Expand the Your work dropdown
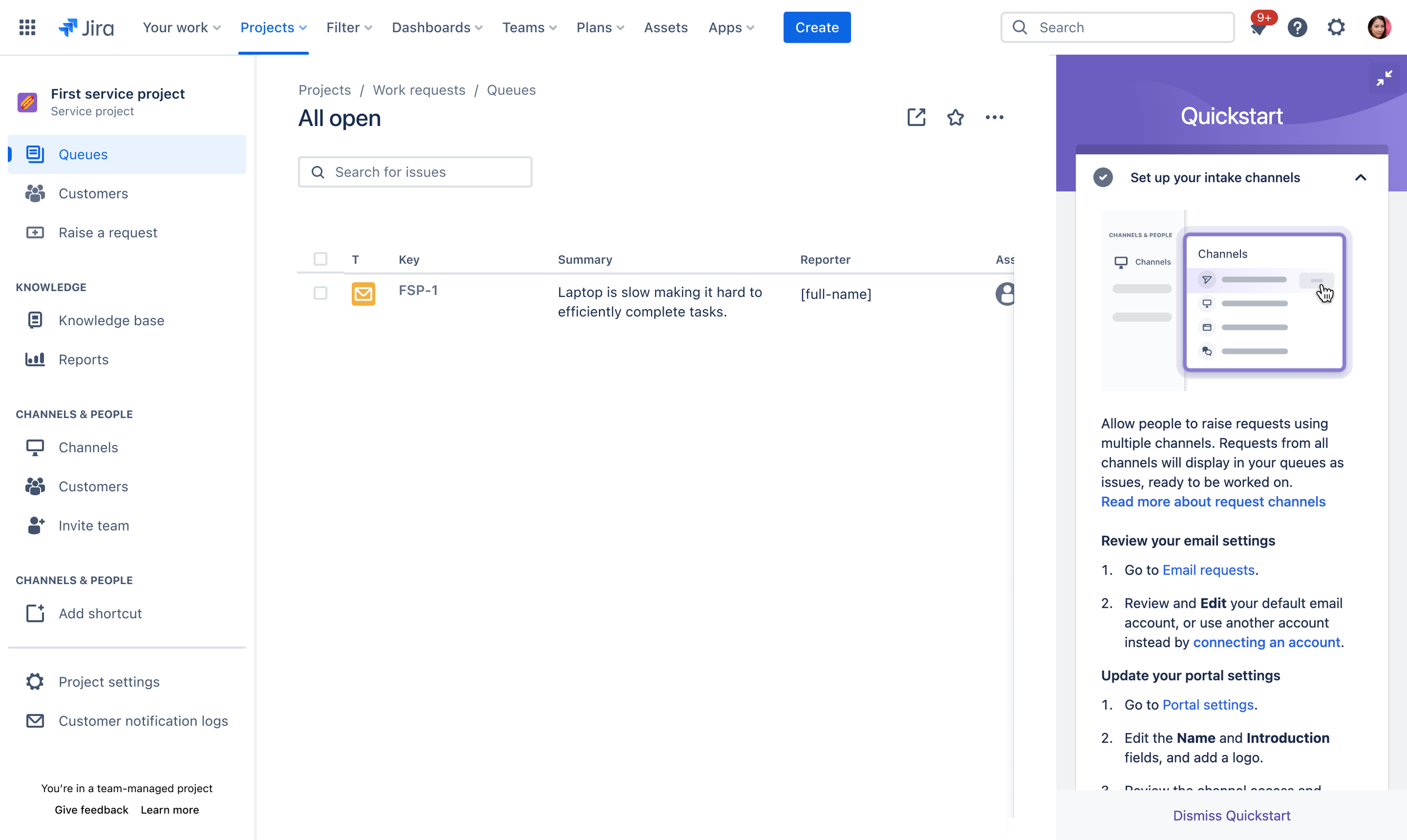This screenshot has width=1407, height=840. 181,27
